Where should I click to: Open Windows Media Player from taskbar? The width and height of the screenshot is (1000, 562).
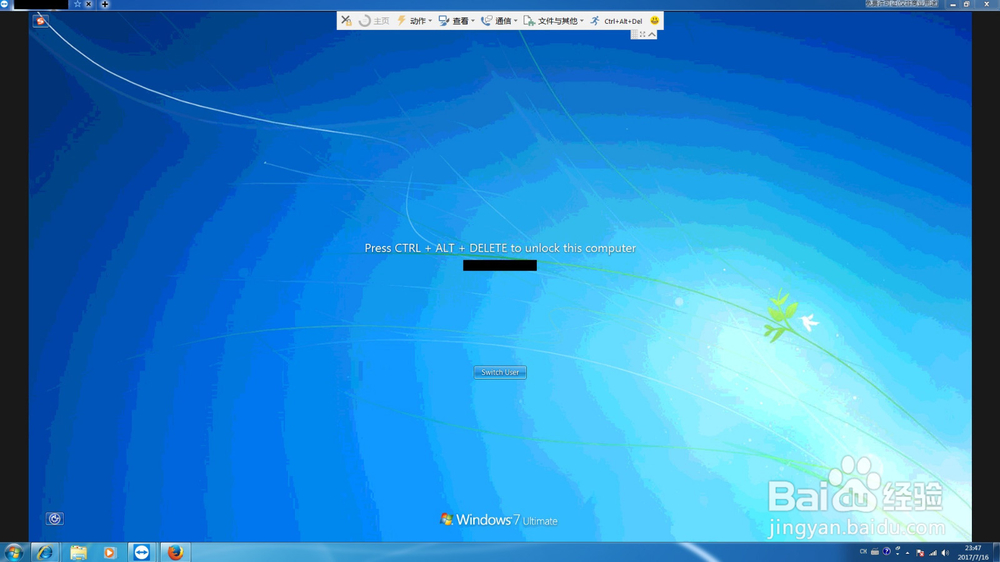(x=109, y=552)
